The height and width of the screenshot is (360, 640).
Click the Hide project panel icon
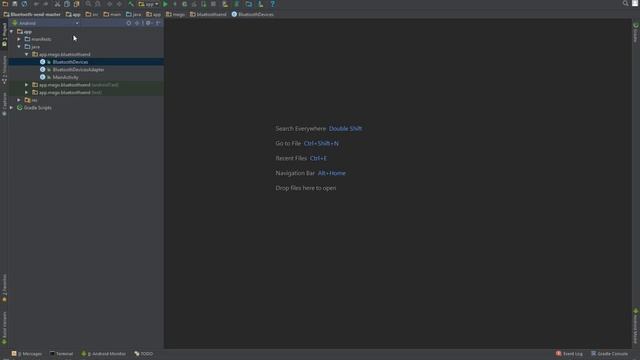click(x=158, y=23)
